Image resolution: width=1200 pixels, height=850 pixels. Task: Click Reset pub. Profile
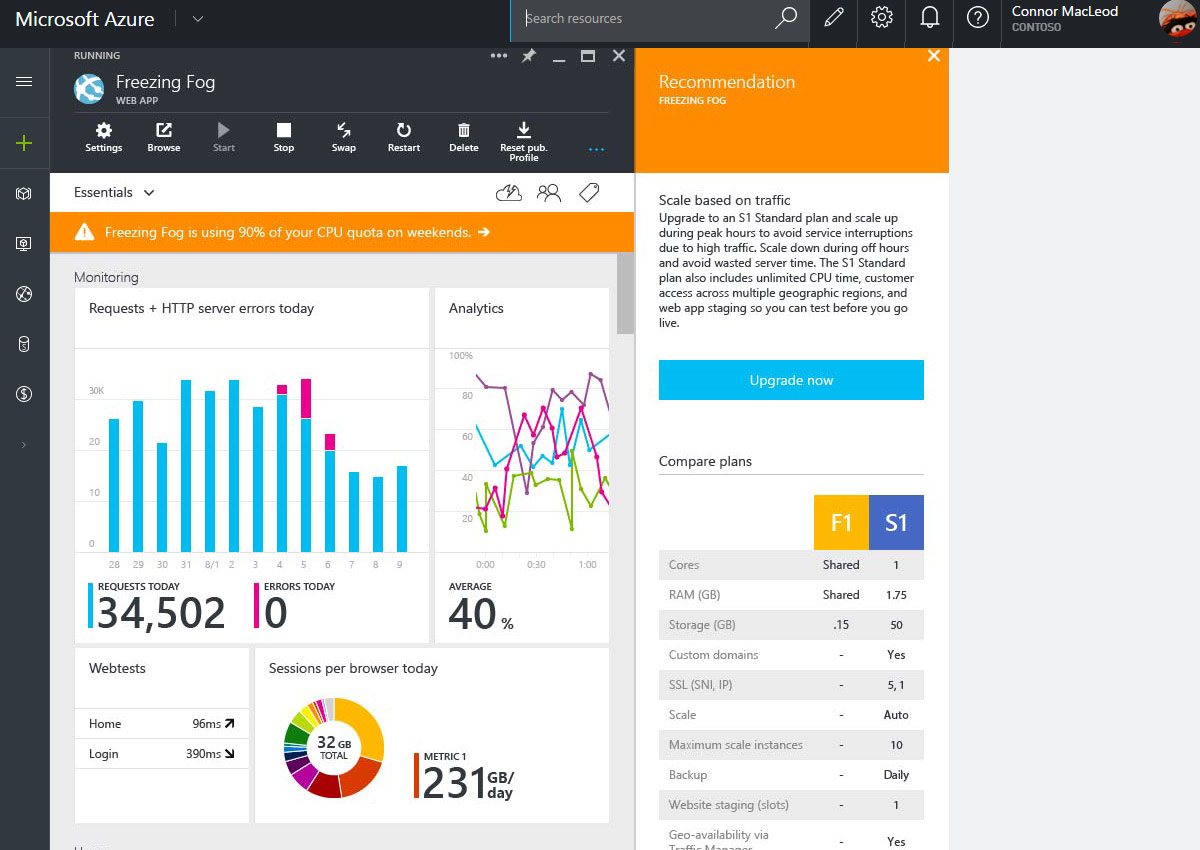[523, 142]
